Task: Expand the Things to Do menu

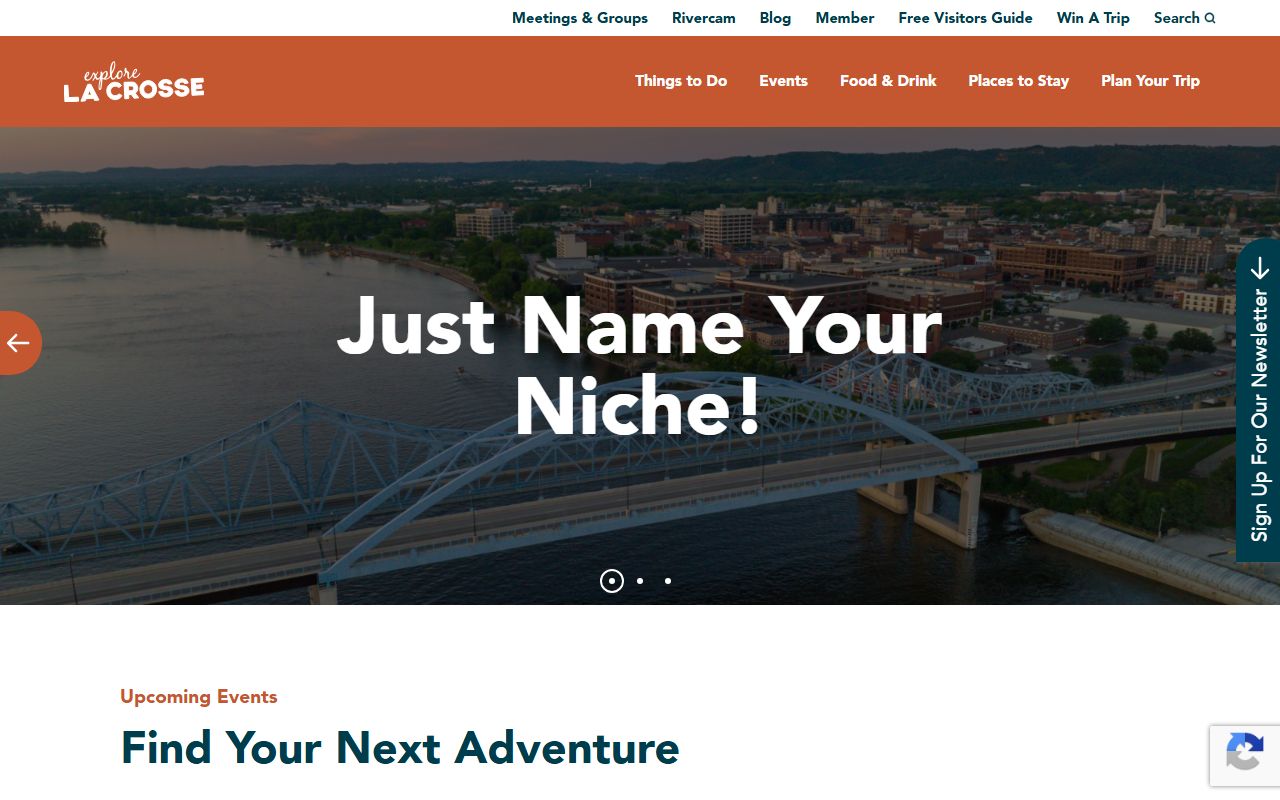Action: point(681,81)
